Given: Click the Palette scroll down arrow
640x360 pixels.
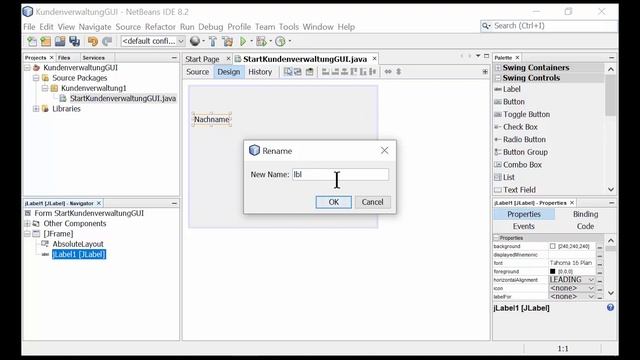Looking at the screenshot, I should (611, 190).
